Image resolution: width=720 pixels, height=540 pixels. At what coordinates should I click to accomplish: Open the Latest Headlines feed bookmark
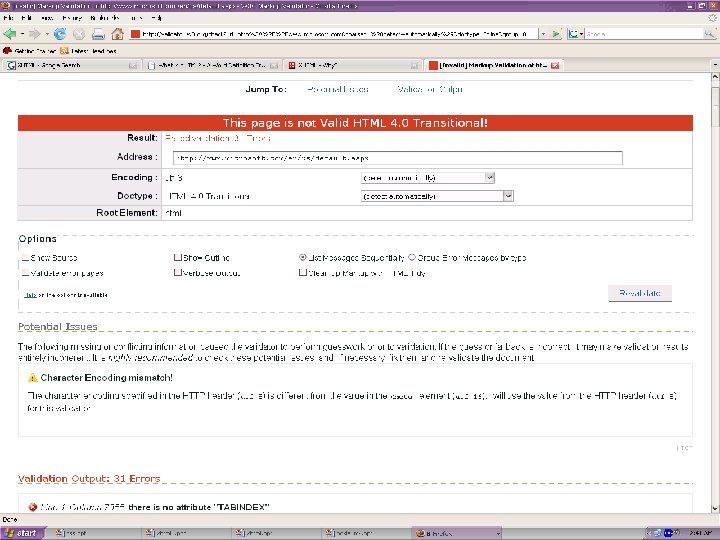(89, 51)
